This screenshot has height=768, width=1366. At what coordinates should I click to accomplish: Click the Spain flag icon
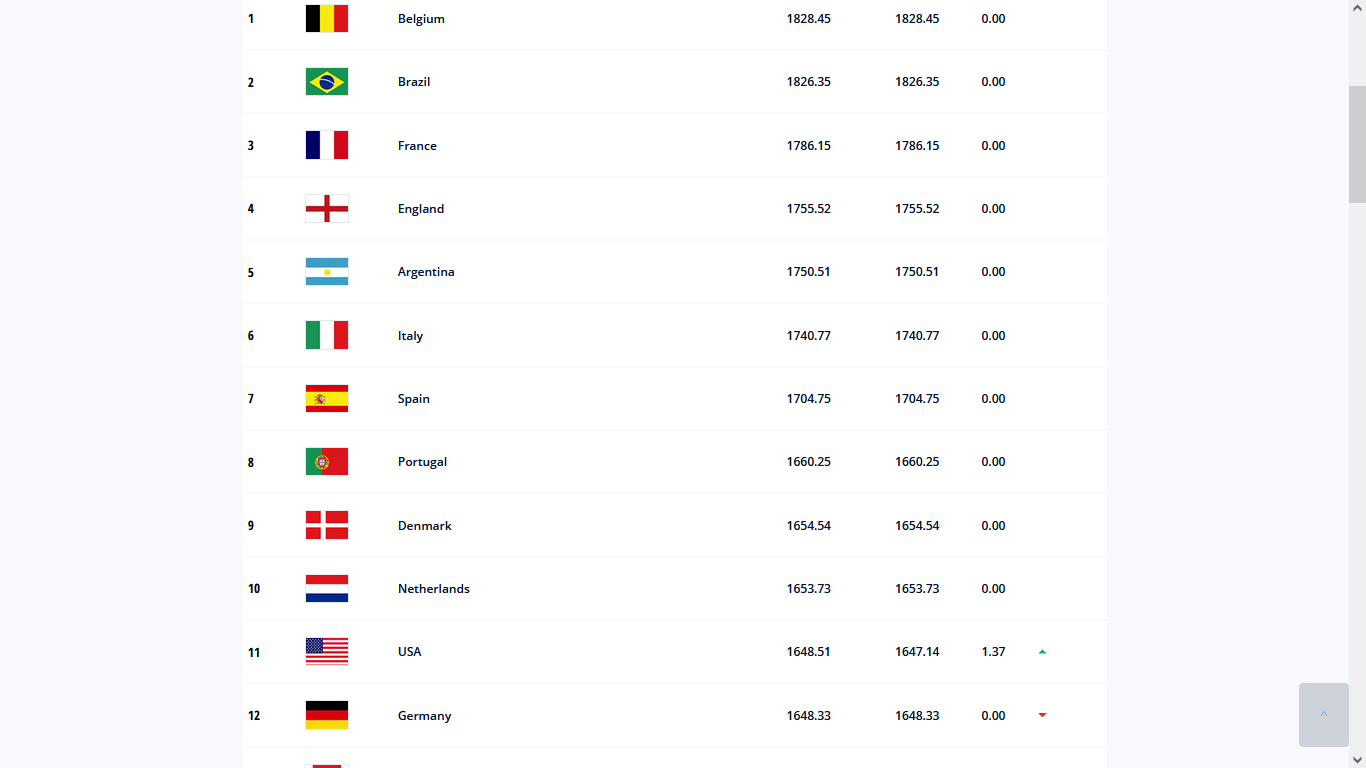coord(326,398)
